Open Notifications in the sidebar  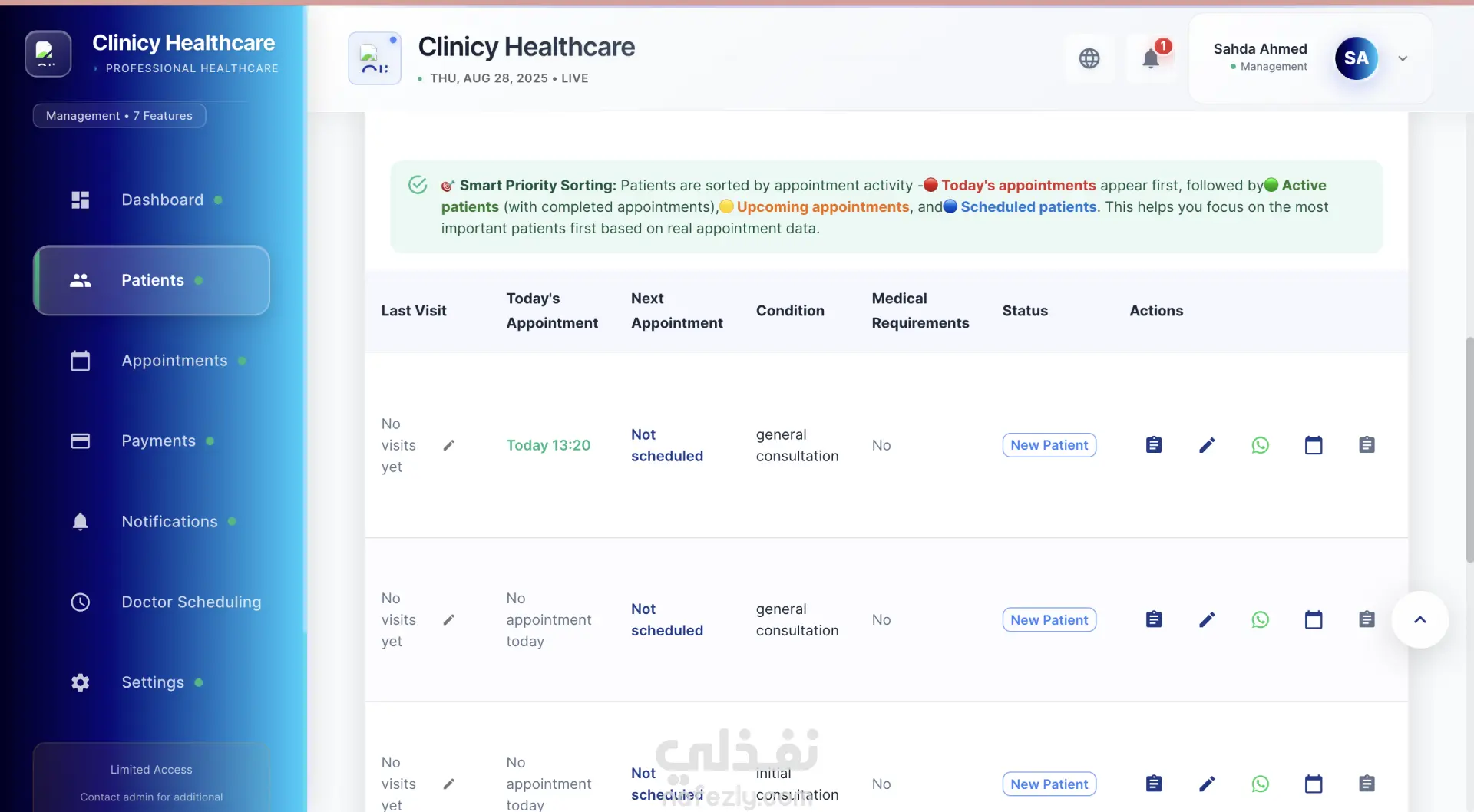coord(151,522)
